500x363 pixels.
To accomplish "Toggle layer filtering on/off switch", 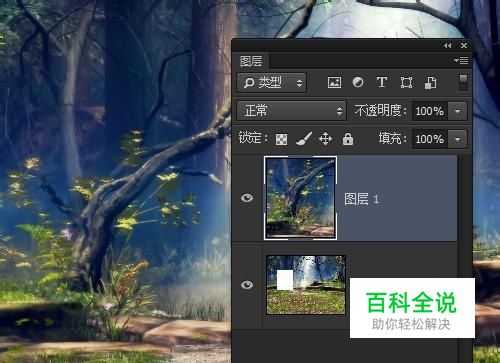I will [463, 82].
